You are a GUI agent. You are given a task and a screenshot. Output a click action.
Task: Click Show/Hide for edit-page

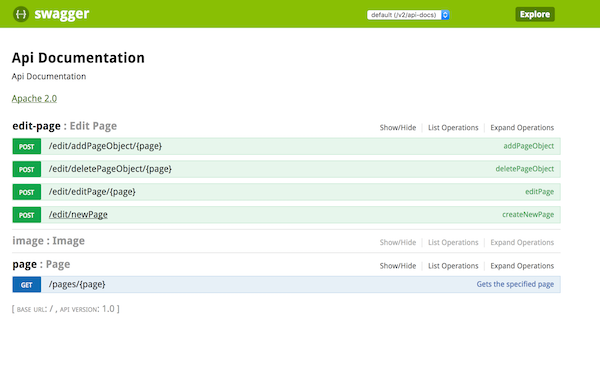coord(398,127)
